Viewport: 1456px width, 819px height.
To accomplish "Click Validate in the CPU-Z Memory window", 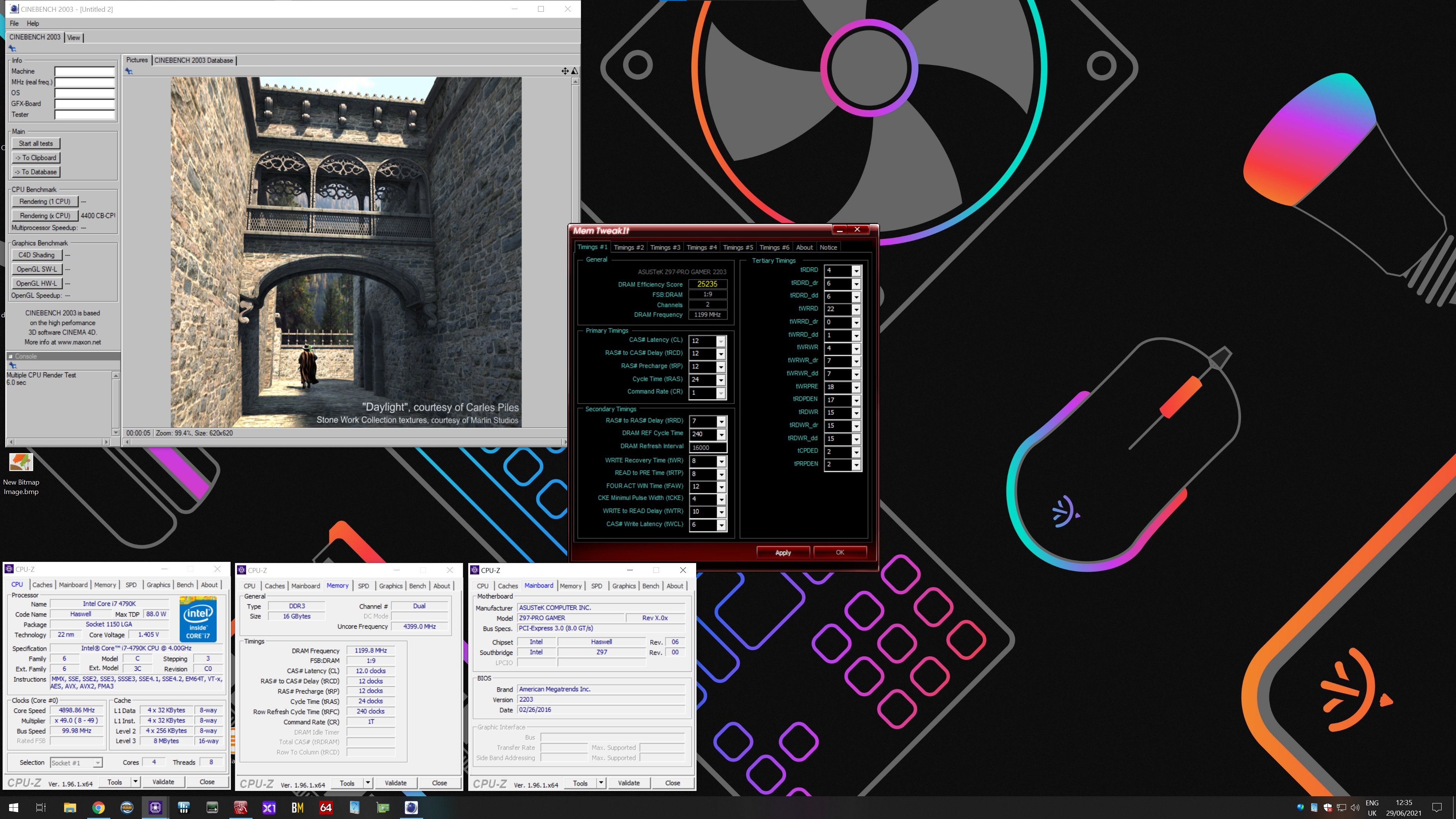I will pos(395,783).
